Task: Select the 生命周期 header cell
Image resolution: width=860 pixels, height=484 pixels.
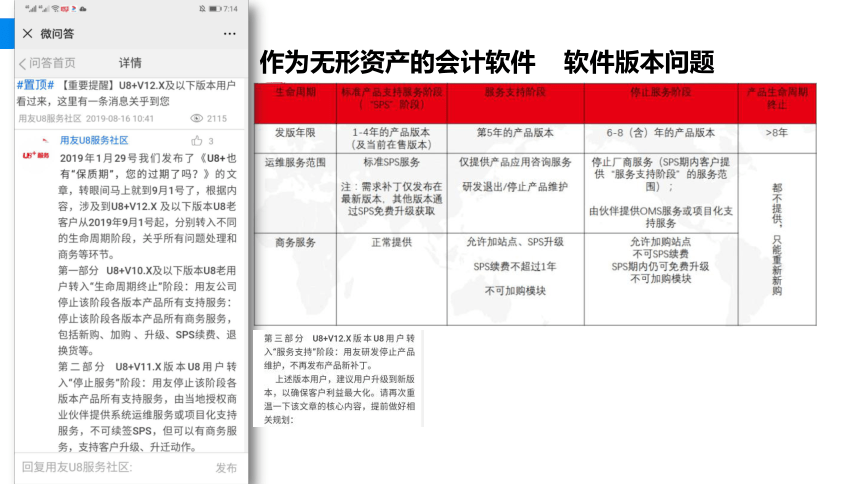Action: tap(296, 104)
